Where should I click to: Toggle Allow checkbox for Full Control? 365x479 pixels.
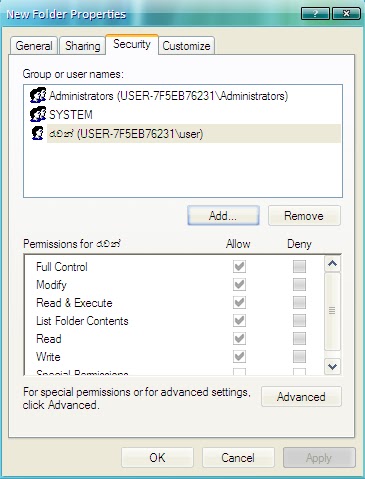(x=239, y=266)
